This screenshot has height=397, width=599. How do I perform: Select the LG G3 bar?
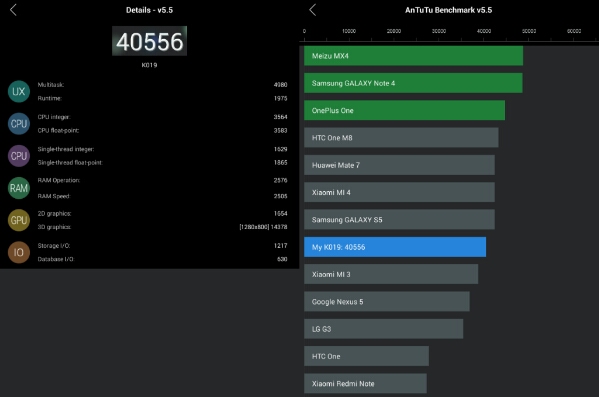pyautogui.click(x=384, y=329)
